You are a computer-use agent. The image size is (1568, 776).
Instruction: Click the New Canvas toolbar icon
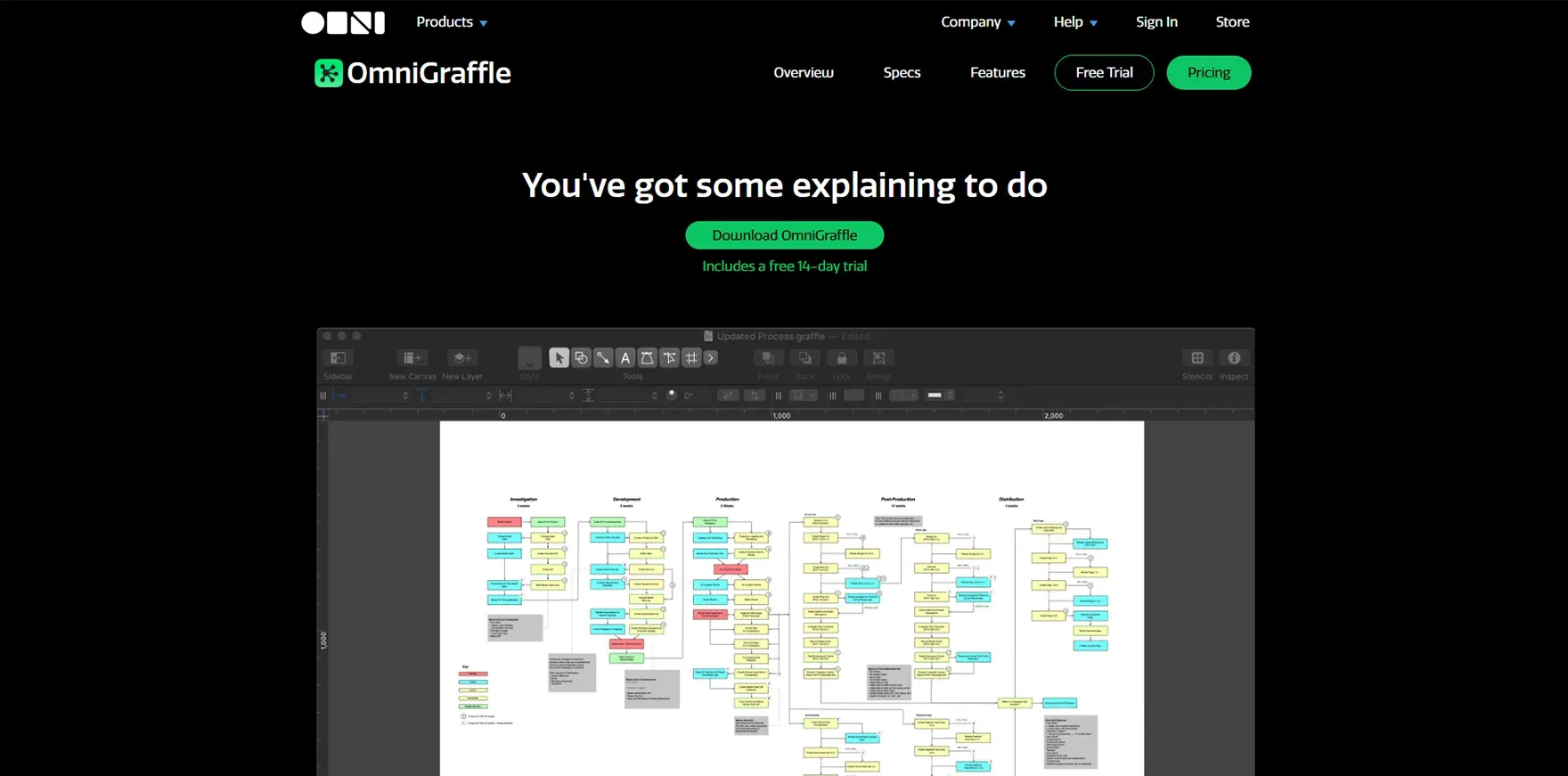(x=412, y=358)
